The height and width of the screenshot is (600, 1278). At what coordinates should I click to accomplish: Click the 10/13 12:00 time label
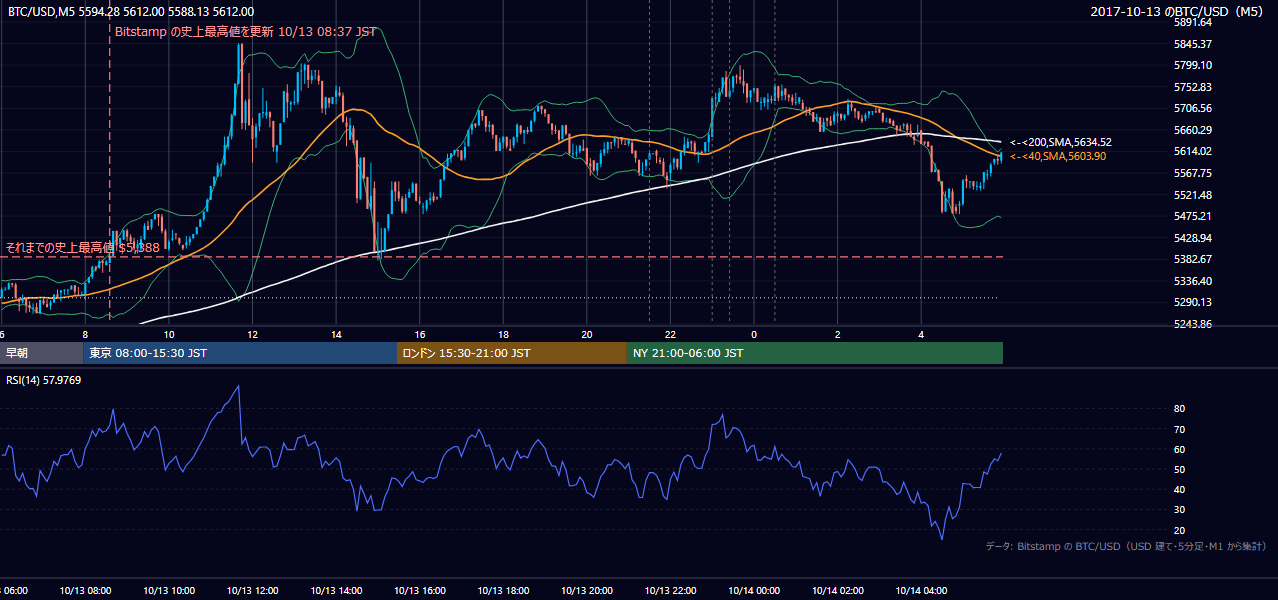point(252,591)
